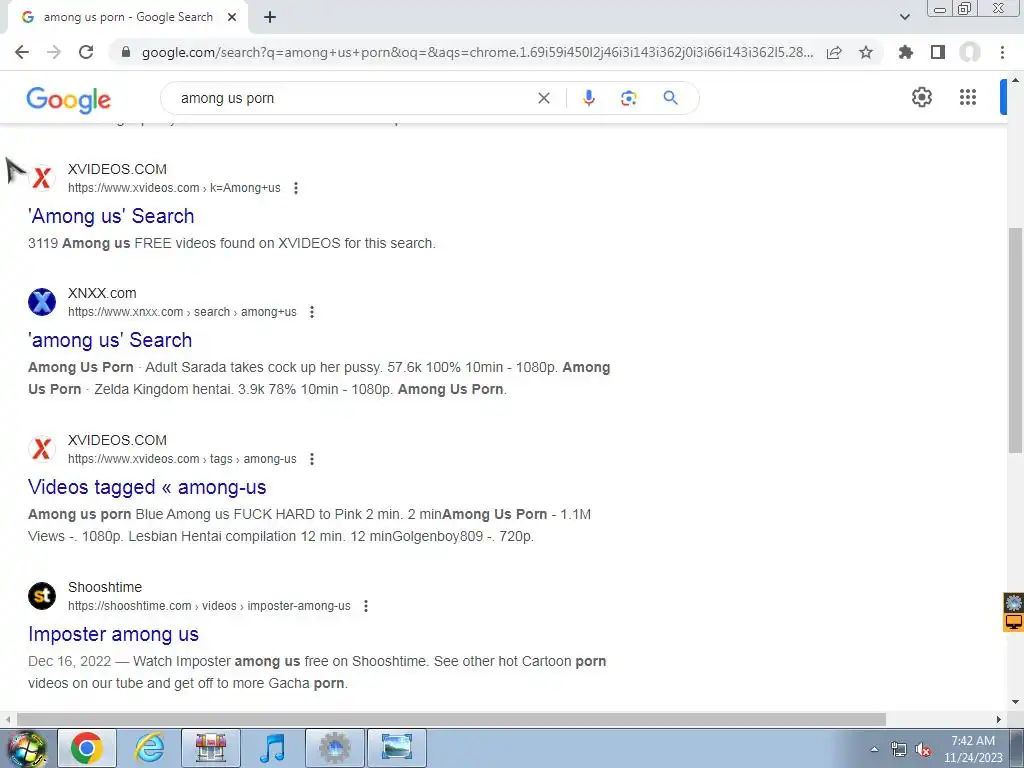
Task: Open the Google apps grid
Action: click(x=968, y=97)
